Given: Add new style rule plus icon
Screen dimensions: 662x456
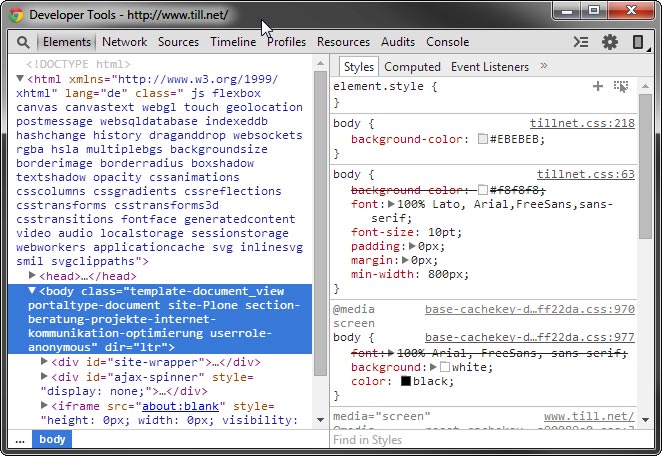Looking at the screenshot, I should [598, 87].
